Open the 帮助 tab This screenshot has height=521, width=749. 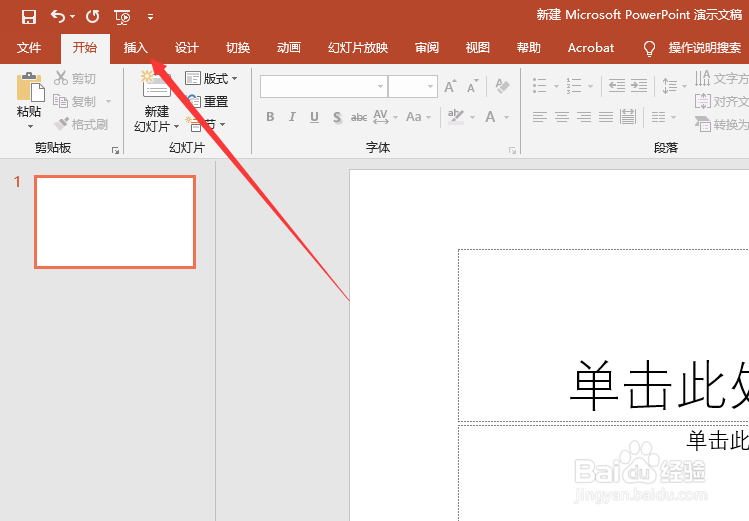pyautogui.click(x=528, y=48)
